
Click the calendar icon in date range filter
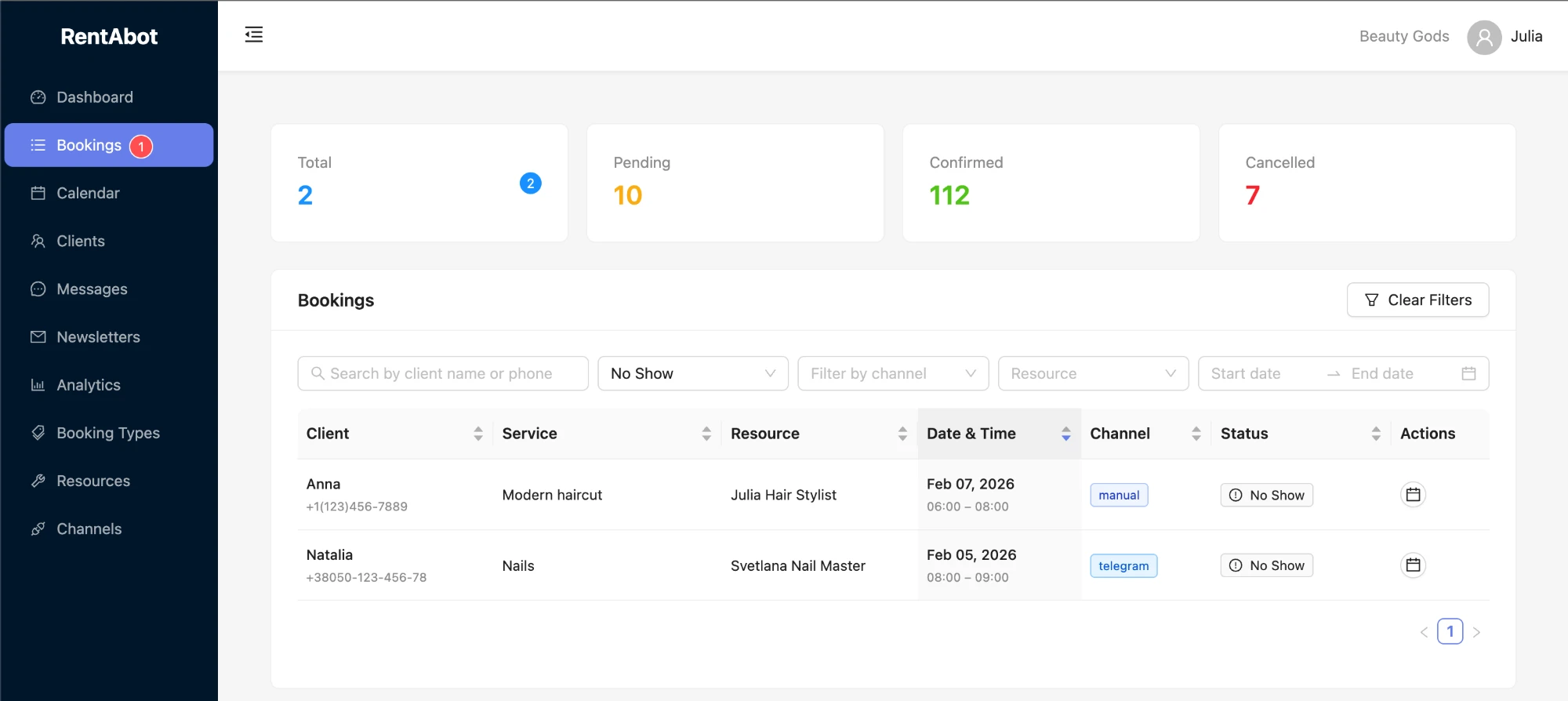click(1468, 374)
